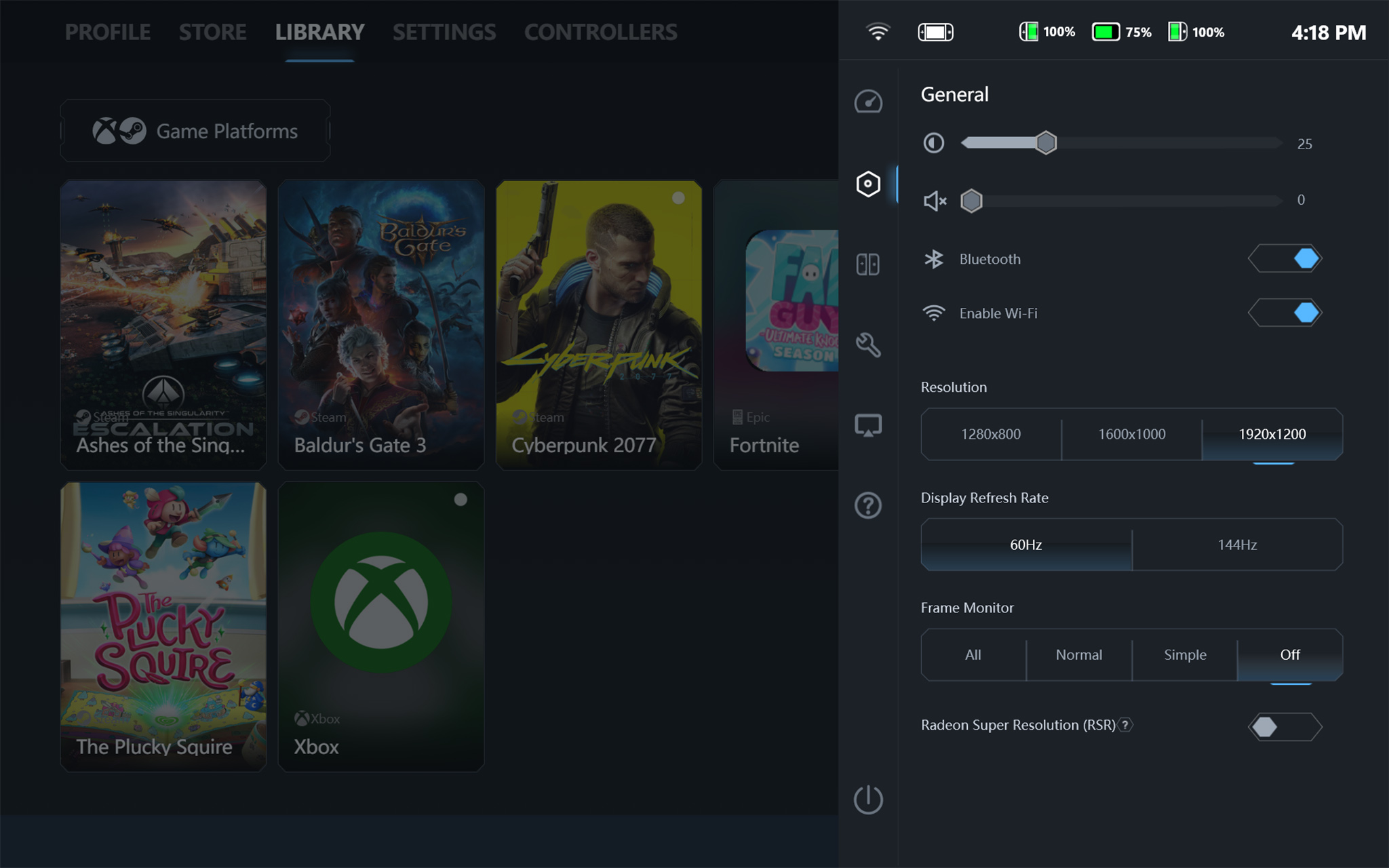Viewport: 1389px width, 868px height.
Task: Open the wrench tools sidebar icon
Action: [868, 344]
